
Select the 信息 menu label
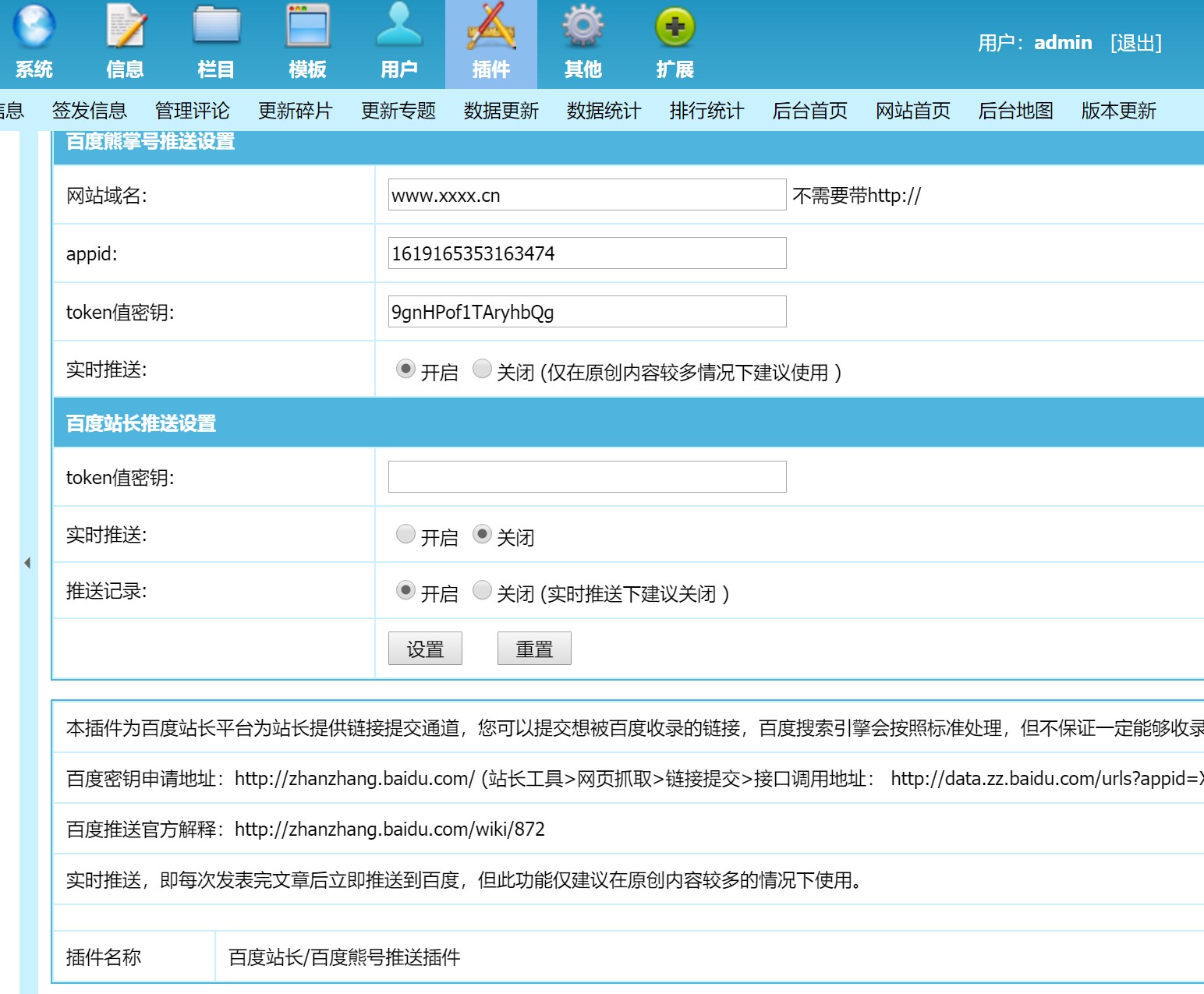126,69
